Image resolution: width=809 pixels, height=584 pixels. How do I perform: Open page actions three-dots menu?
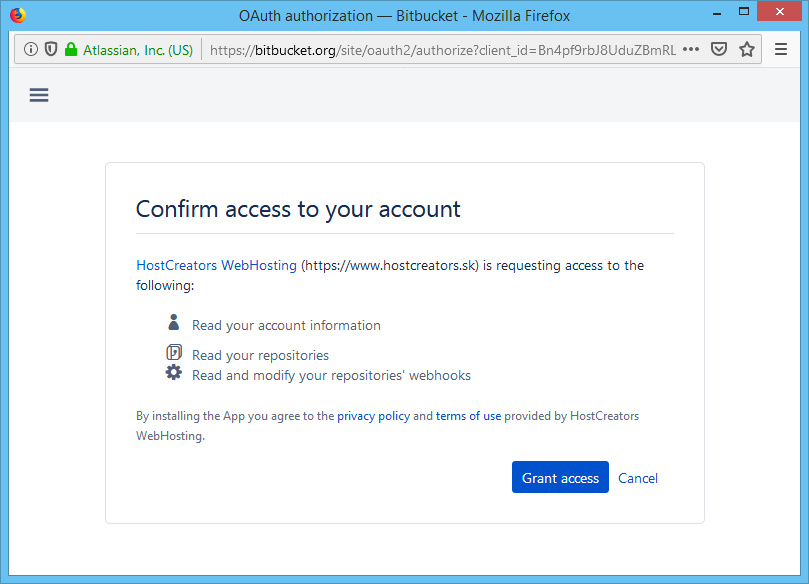coord(691,50)
